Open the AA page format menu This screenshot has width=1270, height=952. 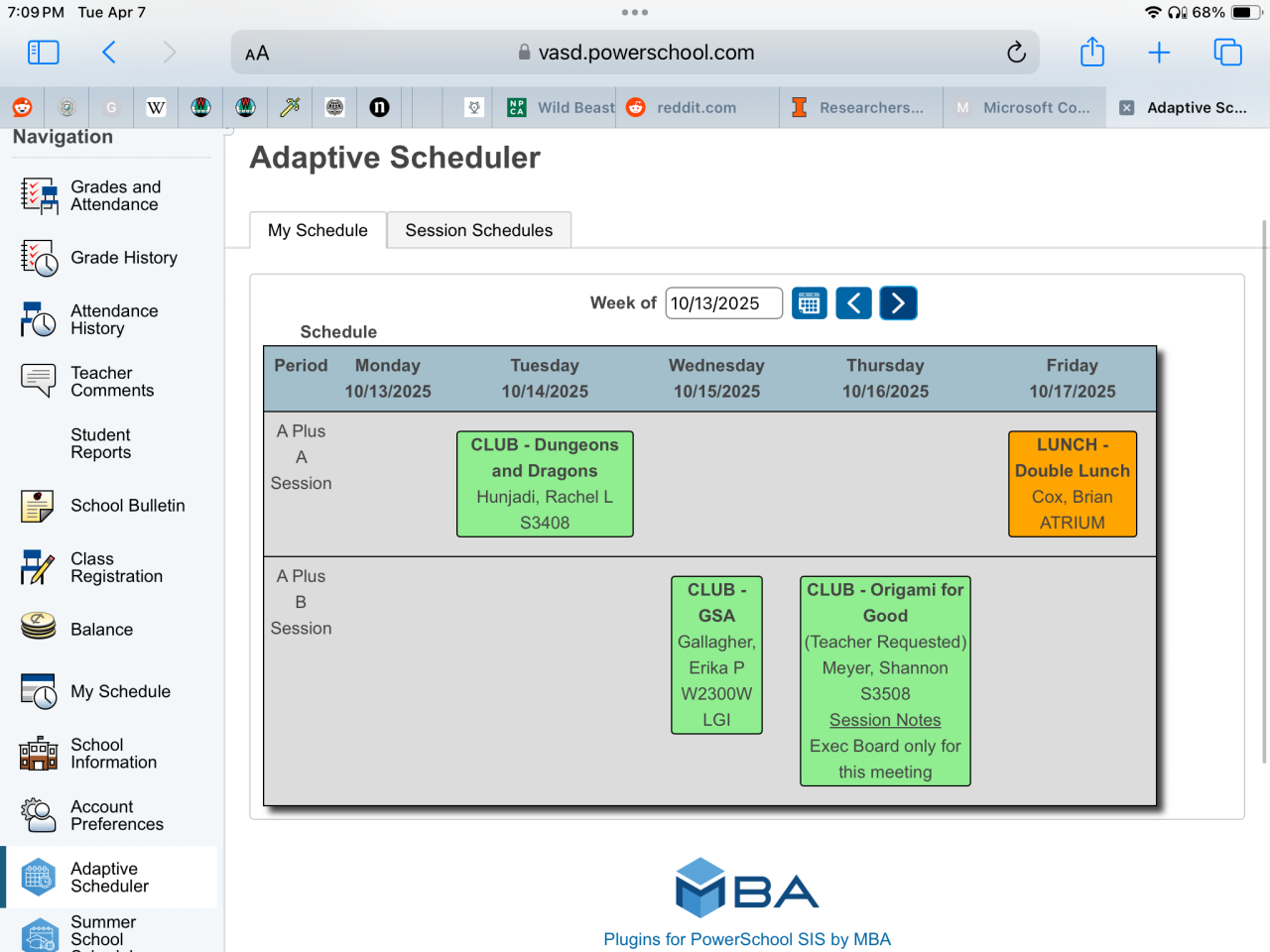[x=257, y=54]
